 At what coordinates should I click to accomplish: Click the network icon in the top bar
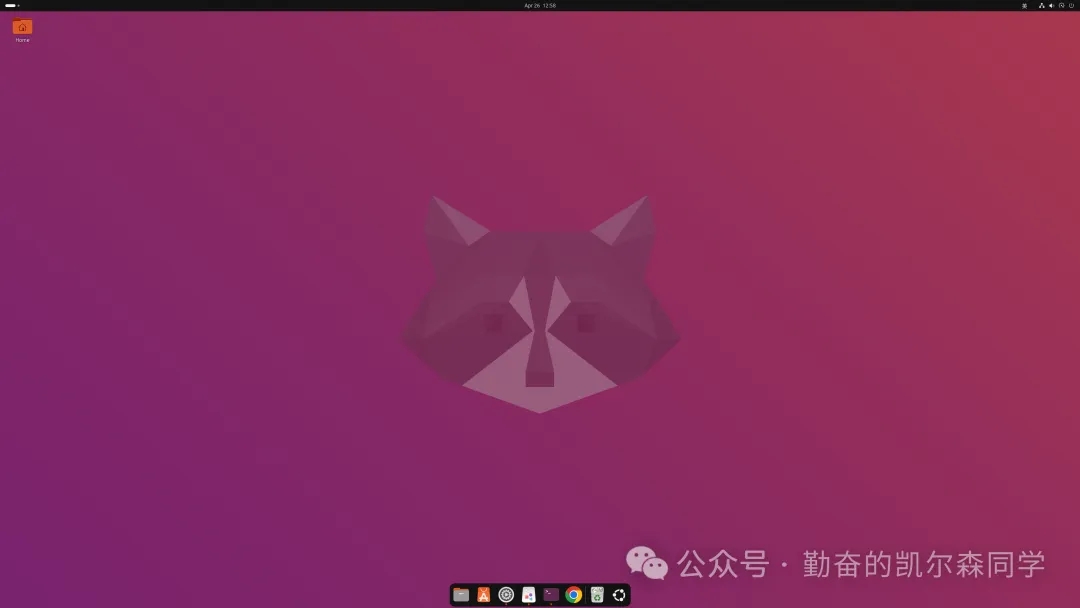pos(1042,5)
